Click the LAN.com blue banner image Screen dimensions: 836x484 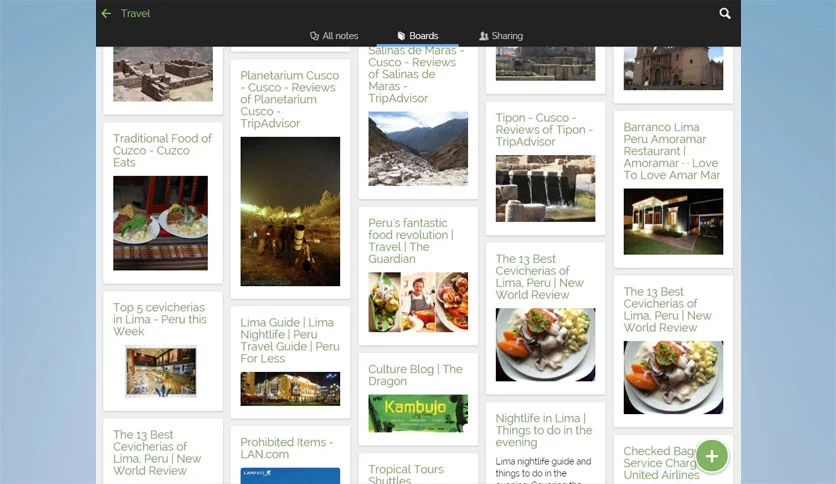(x=290, y=475)
